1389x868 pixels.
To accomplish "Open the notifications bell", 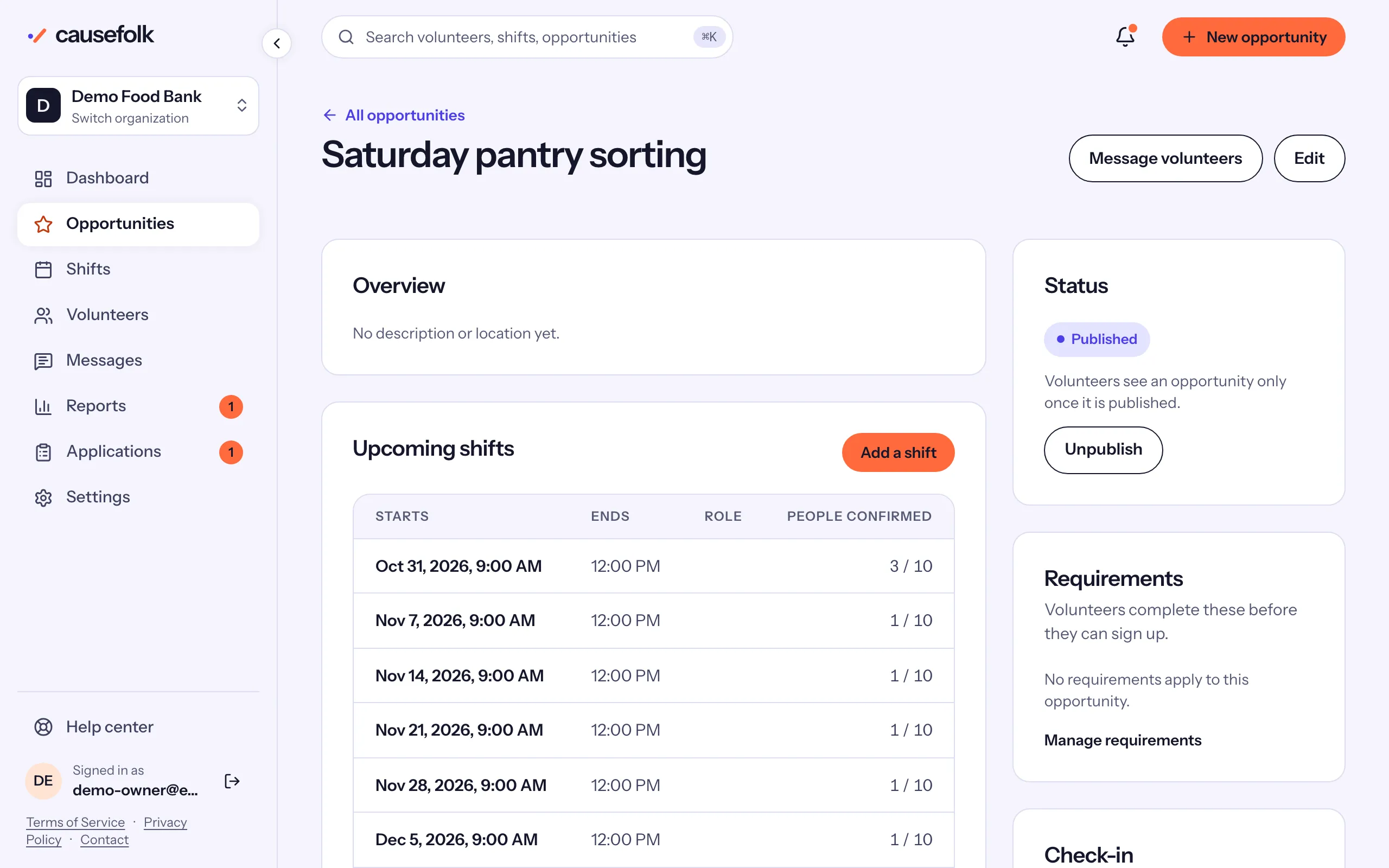I will pos(1125,37).
